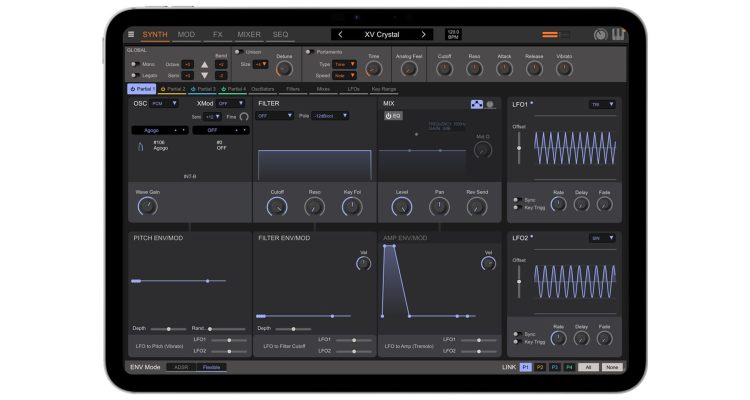This screenshot has height=400, width=750.
Task: Toggle the Mono switch
Action: (135, 64)
